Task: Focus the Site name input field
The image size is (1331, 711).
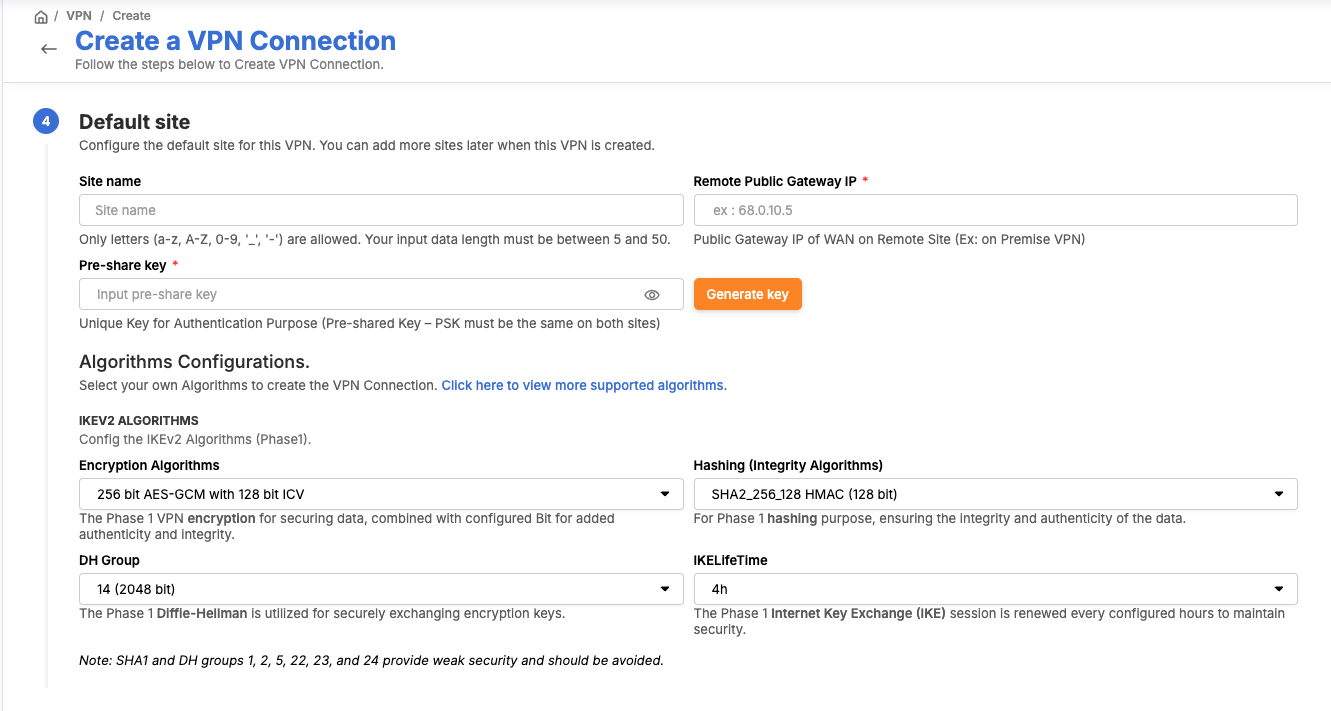Action: [x=381, y=210]
